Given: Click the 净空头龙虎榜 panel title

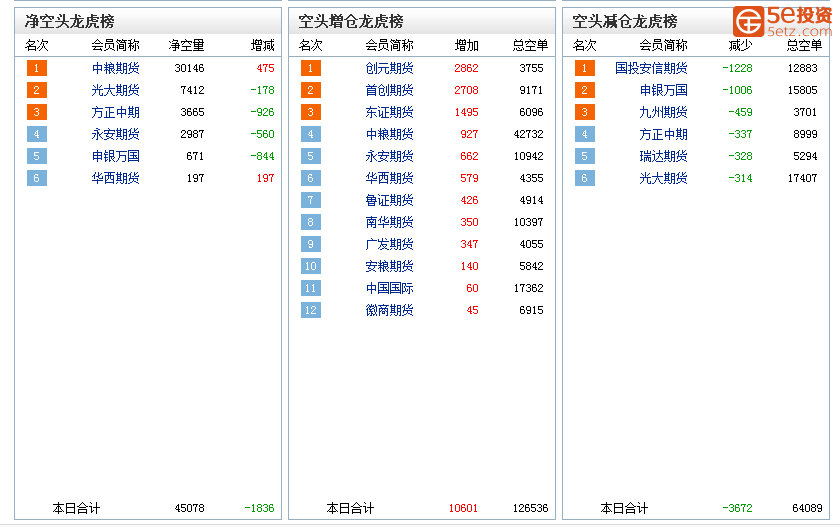Looking at the screenshot, I should [70, 21].
